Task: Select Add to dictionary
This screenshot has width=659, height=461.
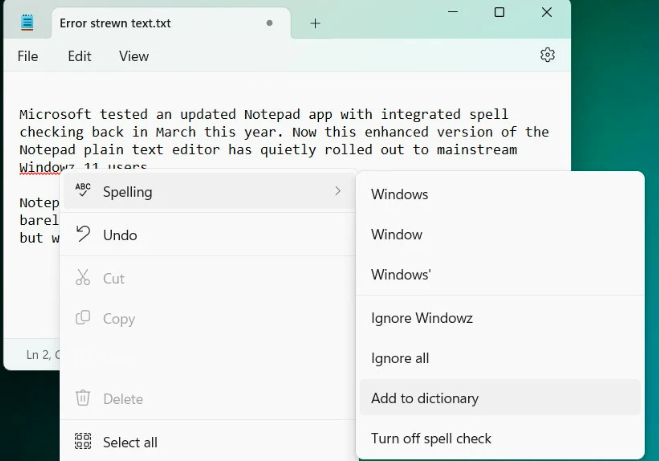Action: point(500,398)
